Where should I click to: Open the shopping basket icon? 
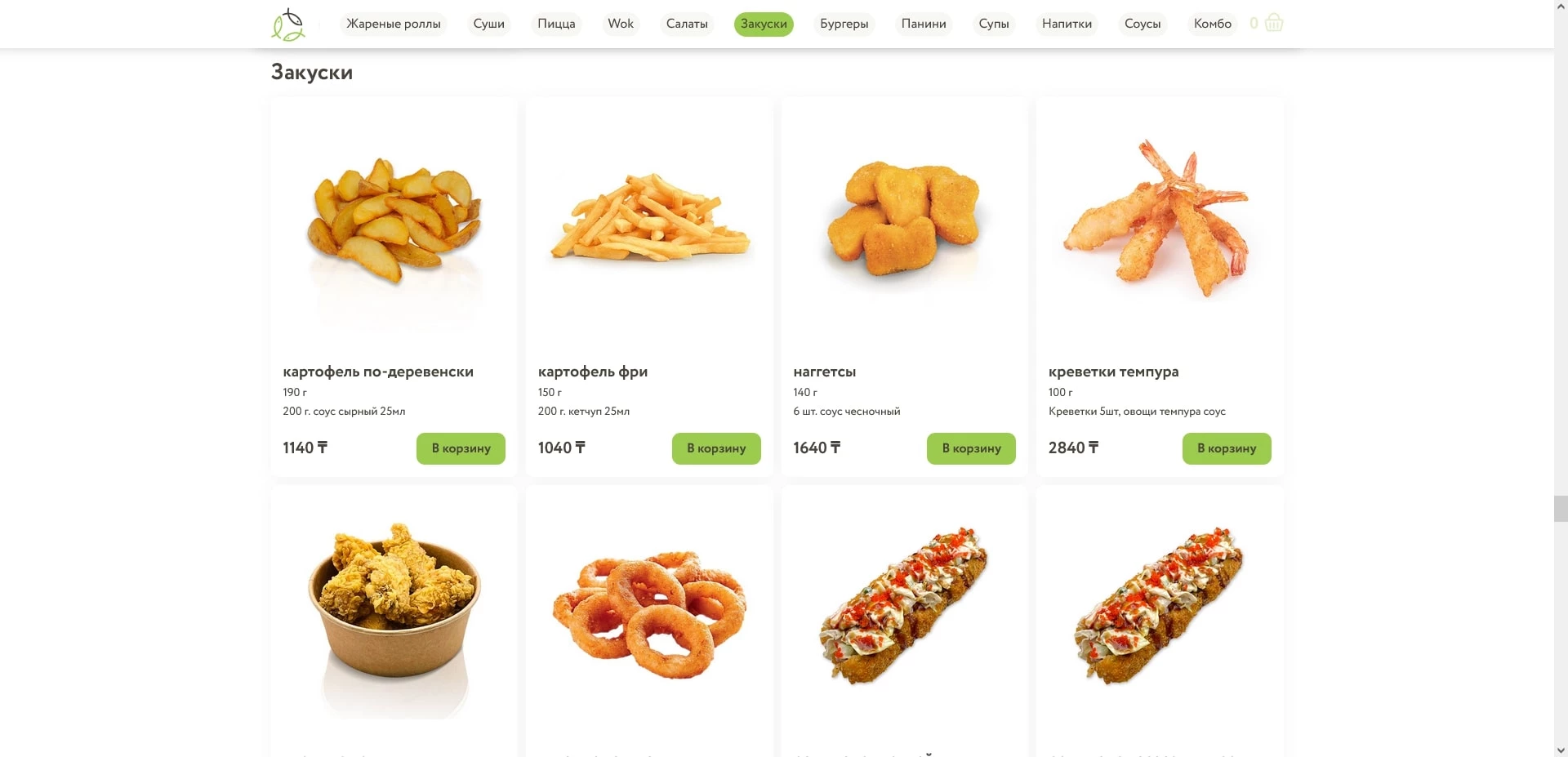click(1273, 23)
